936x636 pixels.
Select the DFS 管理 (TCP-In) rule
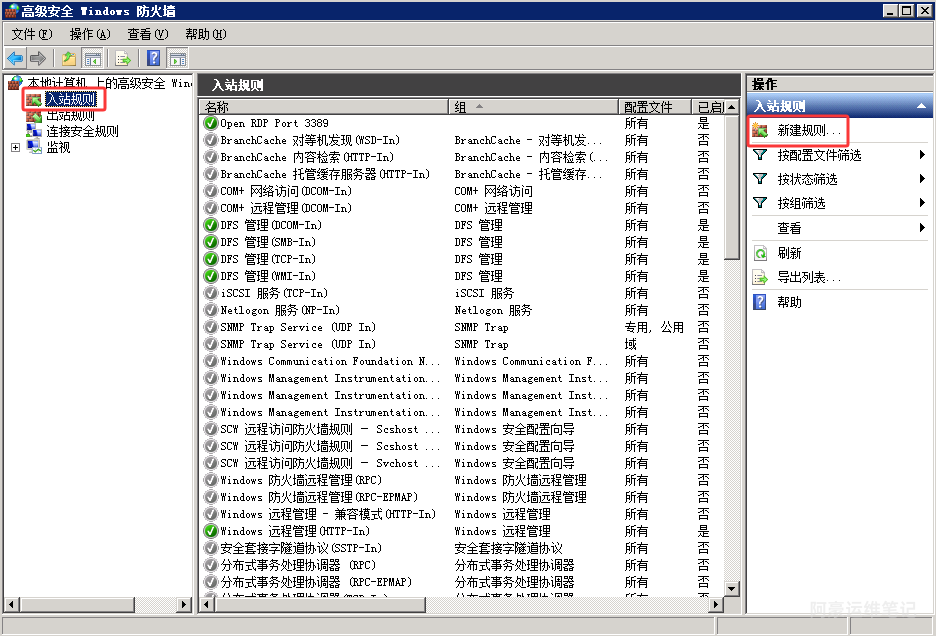point(268,259)
